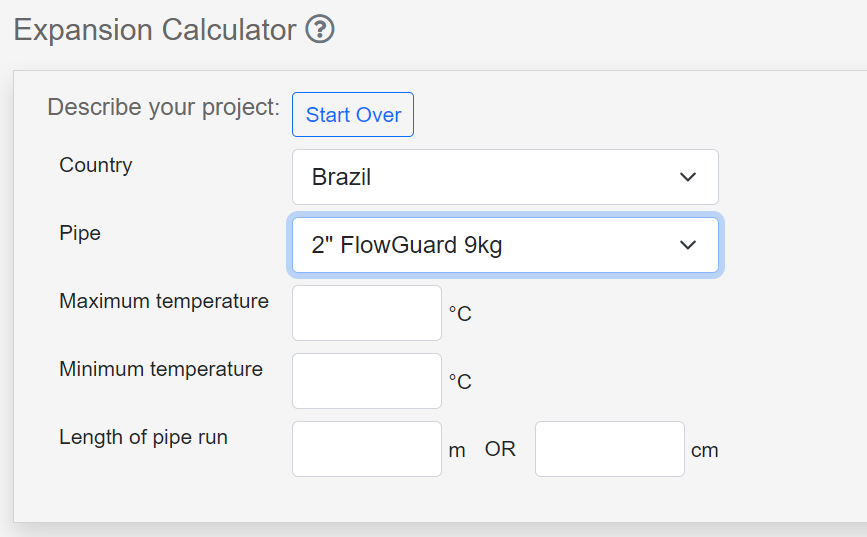Image resolution: width=867 pixels, height=537 pixels.
Task: Open the Pipe dropdown showing 2" FlowGuard 9kg
Action: click(504, 245)
